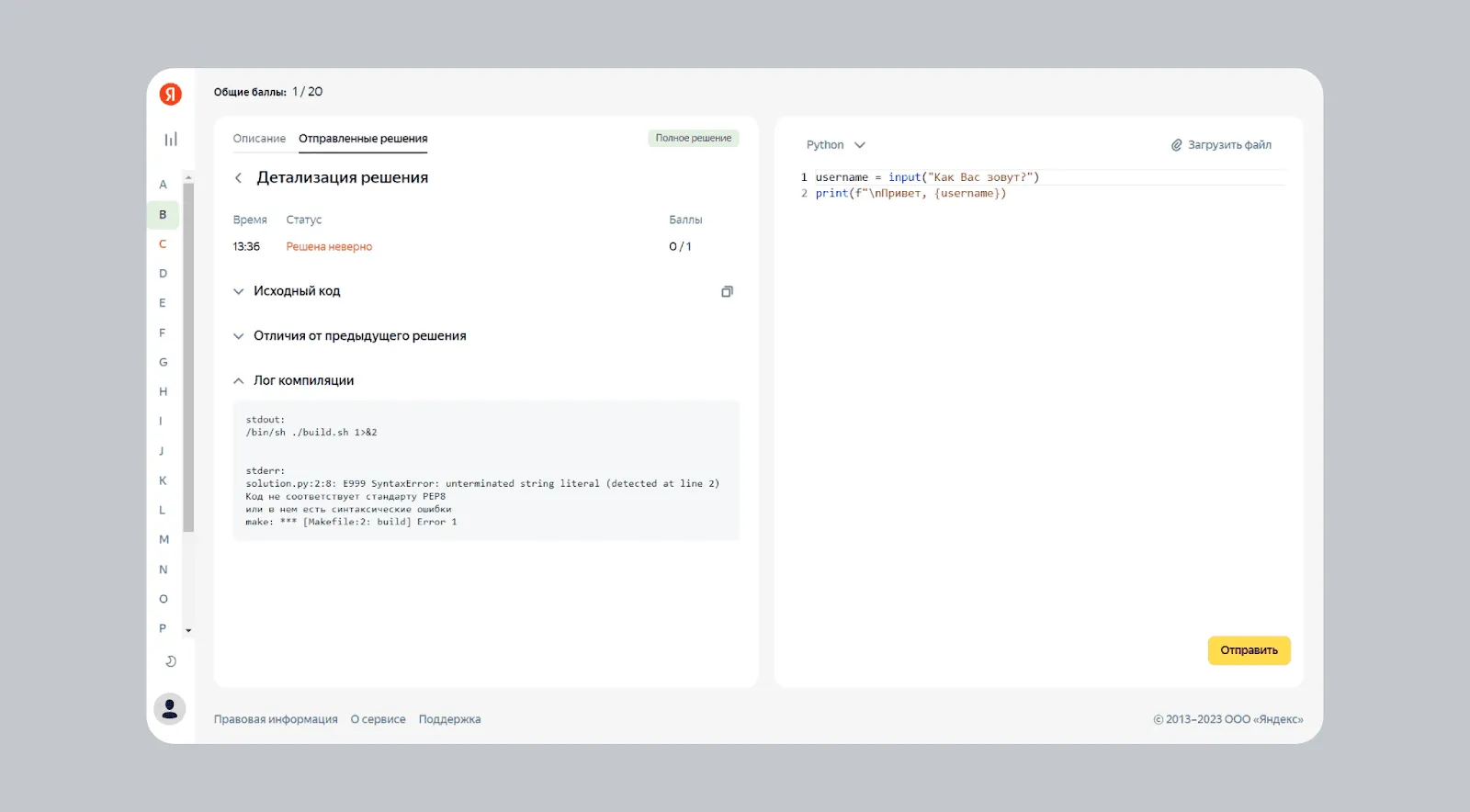
Task: Click the Общие баллы 1 / 20 text
Action: [x=268, y=92]
